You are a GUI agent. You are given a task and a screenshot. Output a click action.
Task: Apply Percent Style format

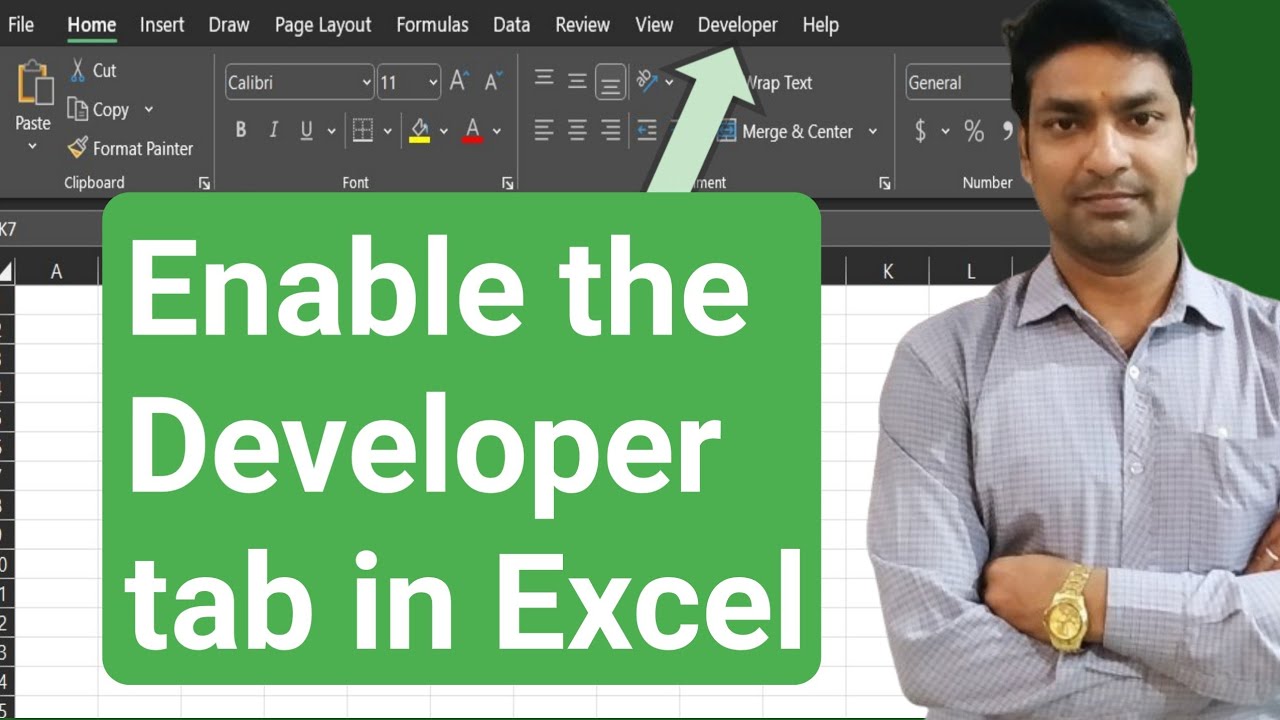click(x=973, y=131)
